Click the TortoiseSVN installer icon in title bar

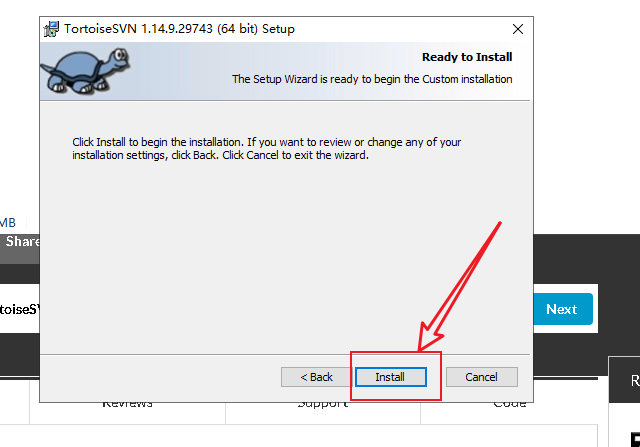(51, 29)
